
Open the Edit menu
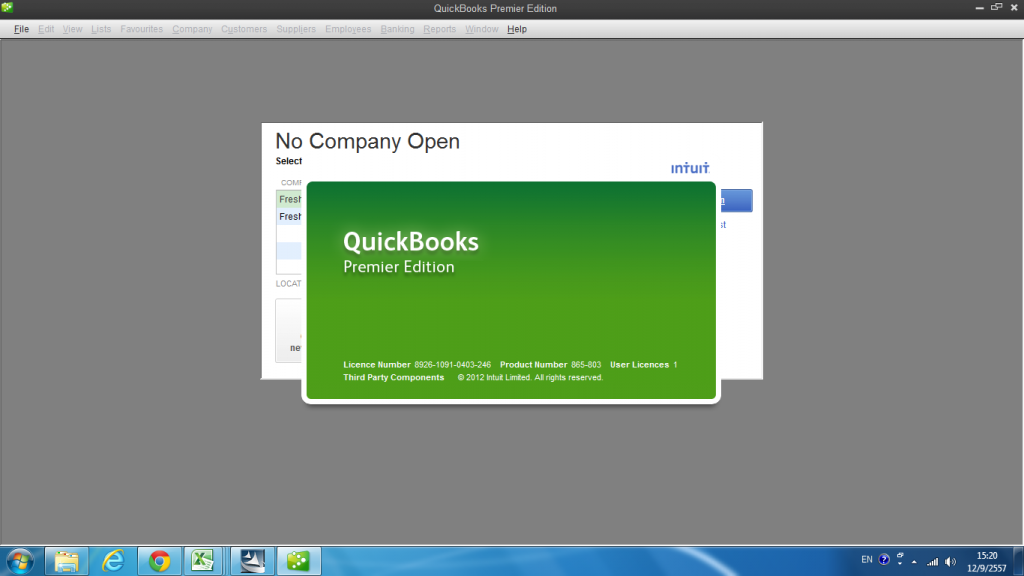[46, 29]
